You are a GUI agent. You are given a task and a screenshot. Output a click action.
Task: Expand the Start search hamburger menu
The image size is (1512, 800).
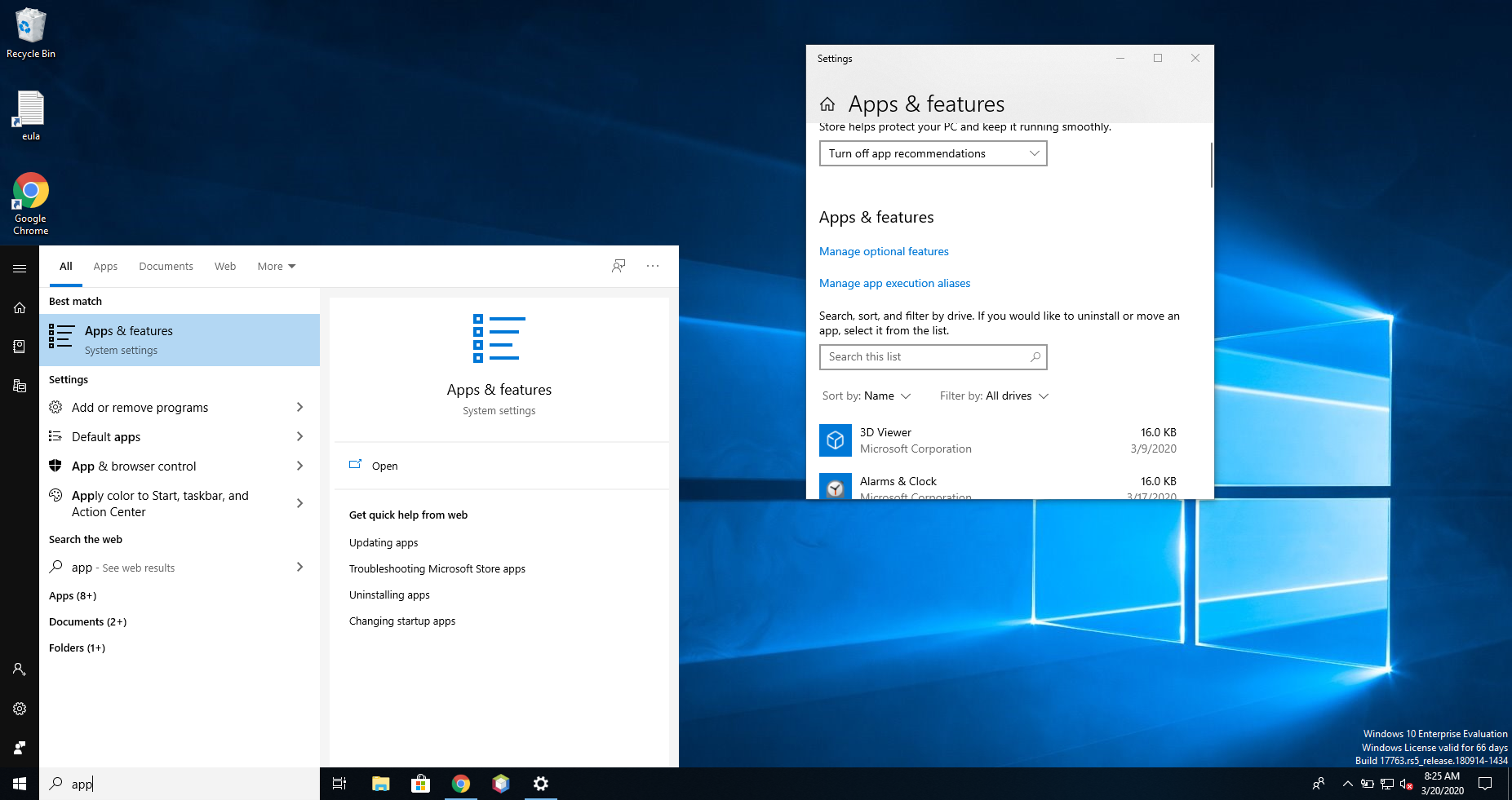pyautogui.click(x=20, y=268)
